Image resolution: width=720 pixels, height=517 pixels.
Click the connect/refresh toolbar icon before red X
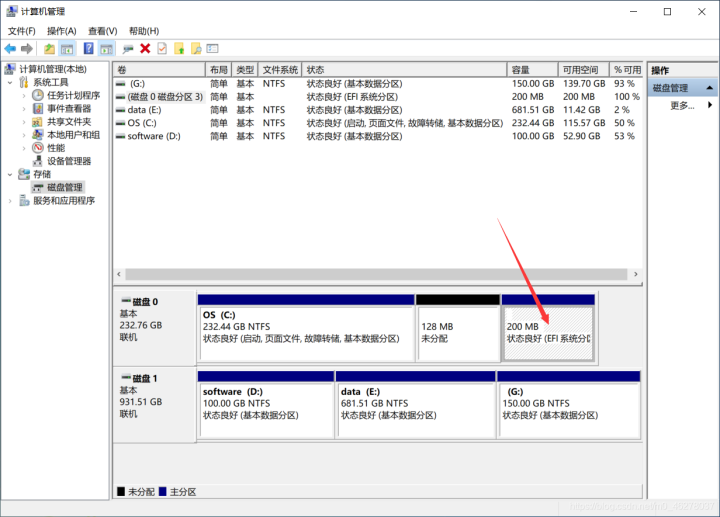(x=128, y=48)
